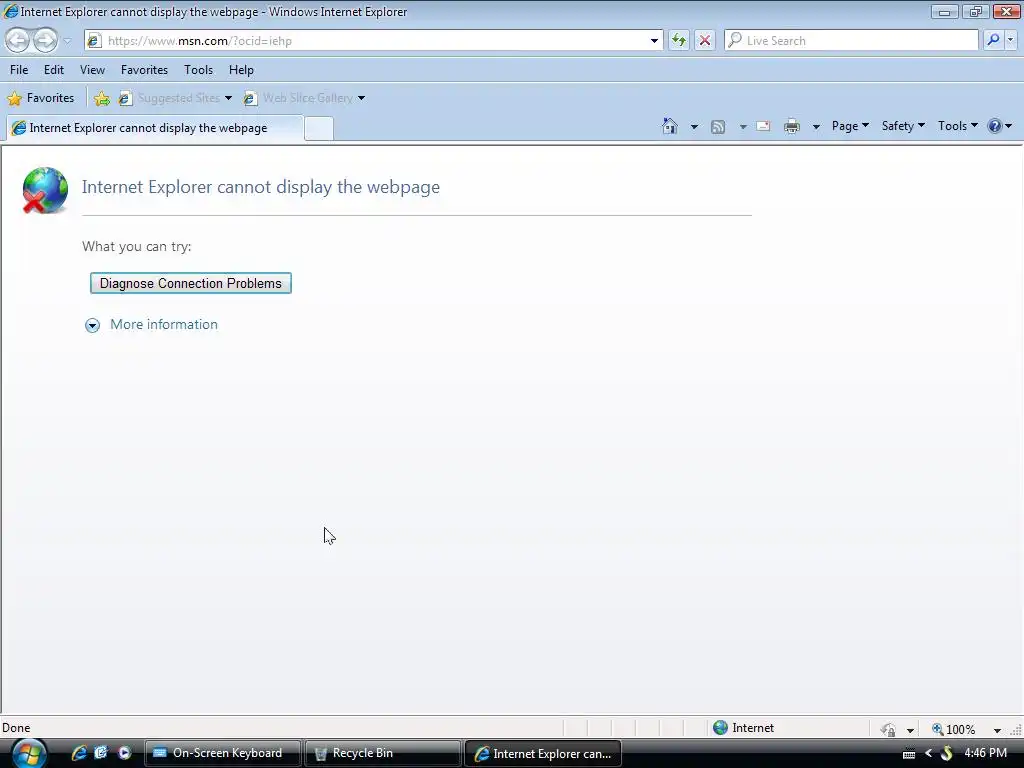Click the 'Done' status bar text
1024x768 pixels.
point(16,728)
